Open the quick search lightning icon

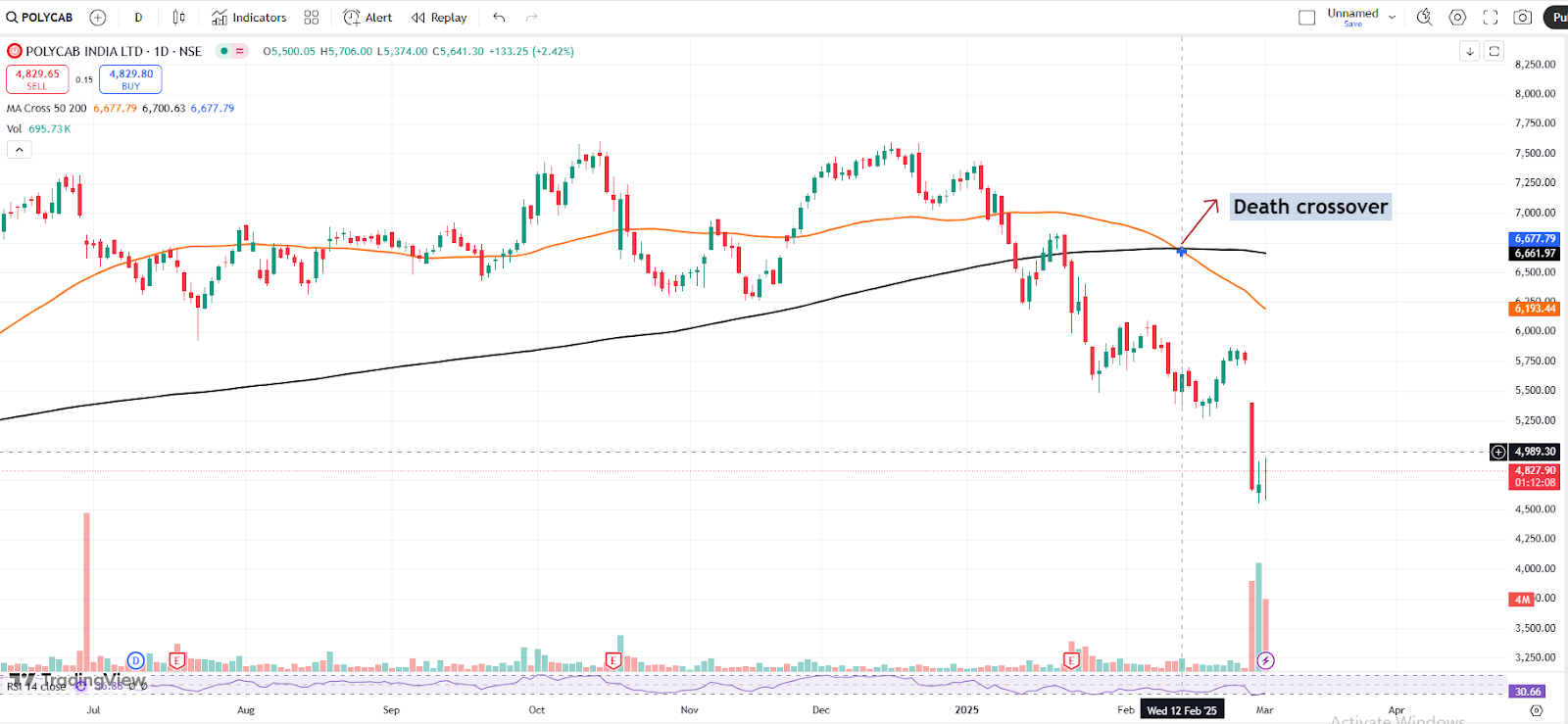pos(1425,18)
